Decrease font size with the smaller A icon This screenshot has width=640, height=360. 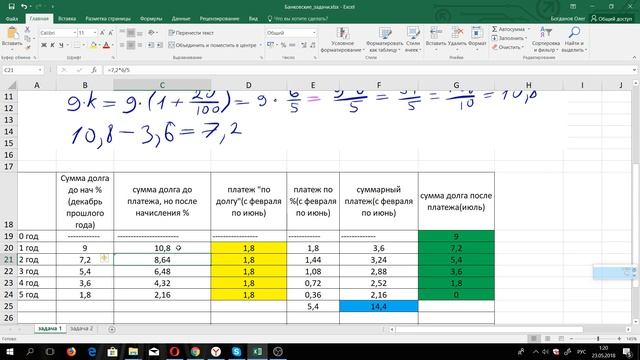pyautogui.click(x=111, y=33)
